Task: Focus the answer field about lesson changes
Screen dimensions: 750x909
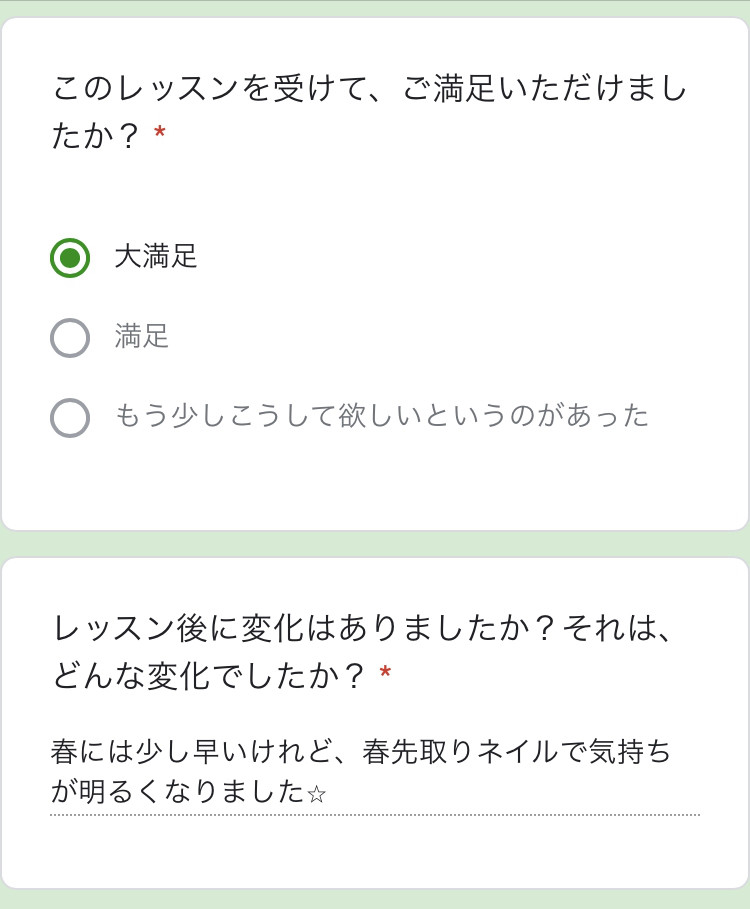Action: [x=375, y=771]
